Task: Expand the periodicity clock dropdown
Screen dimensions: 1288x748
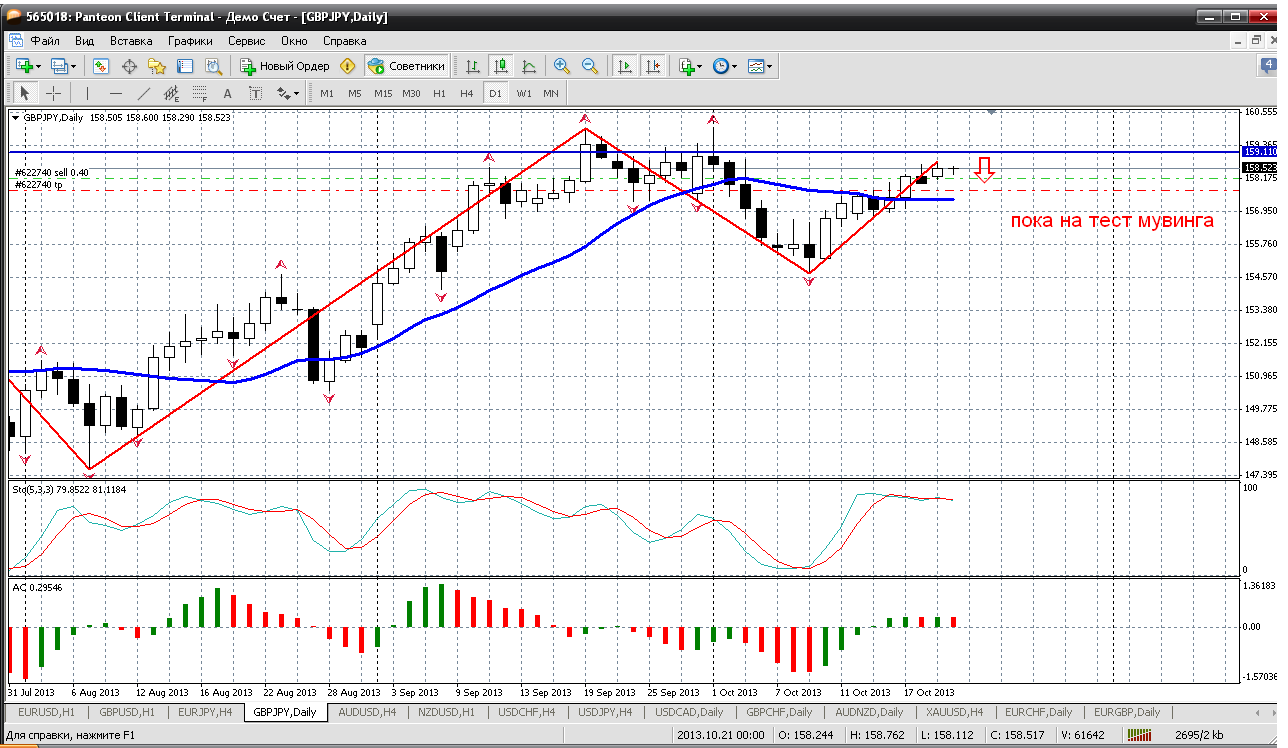Action: [x=735, y=66]
